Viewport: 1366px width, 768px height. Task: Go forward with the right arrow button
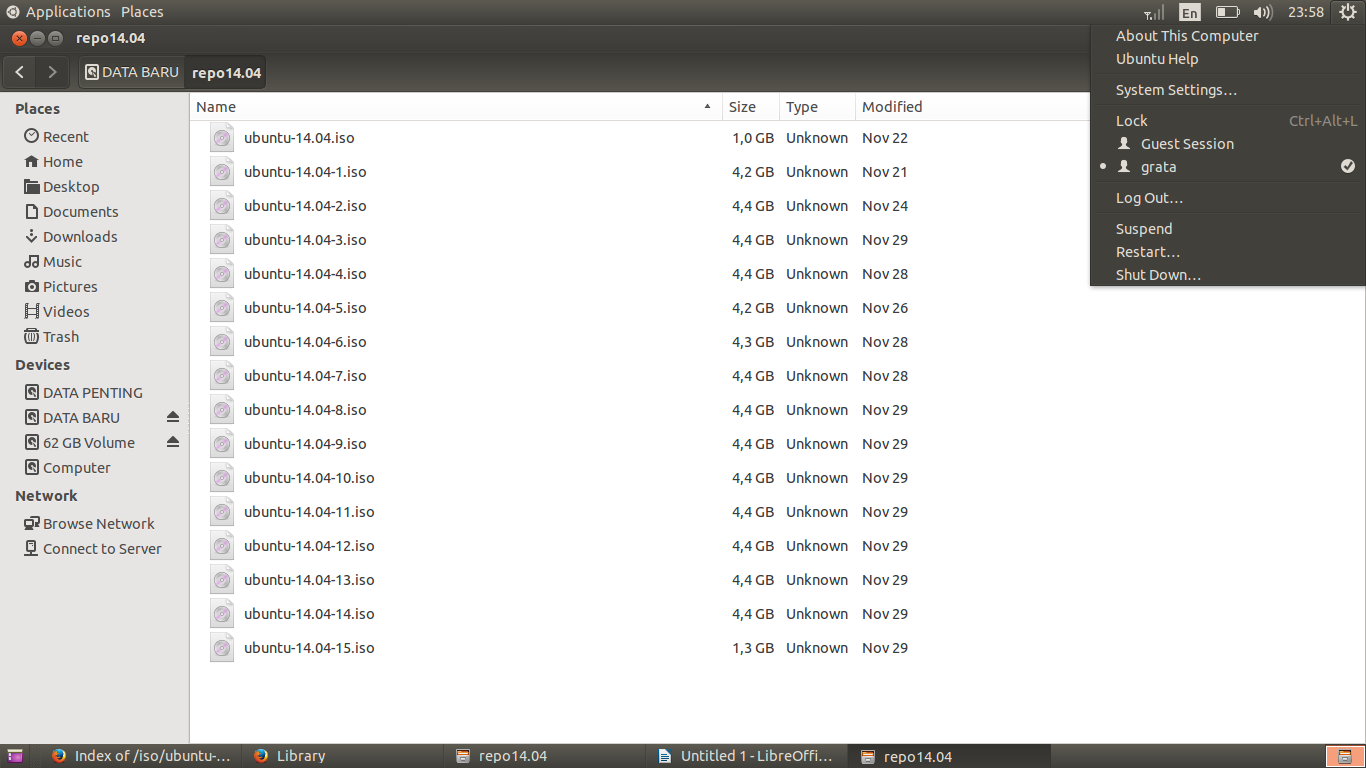pyautogui.click(x=52, y=72)
